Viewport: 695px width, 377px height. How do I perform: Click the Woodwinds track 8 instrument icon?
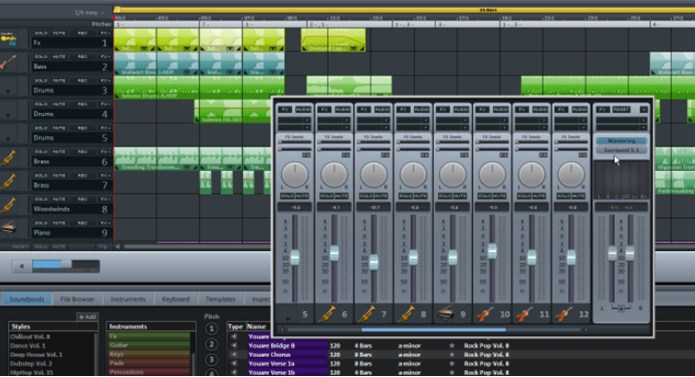(8, 206)
